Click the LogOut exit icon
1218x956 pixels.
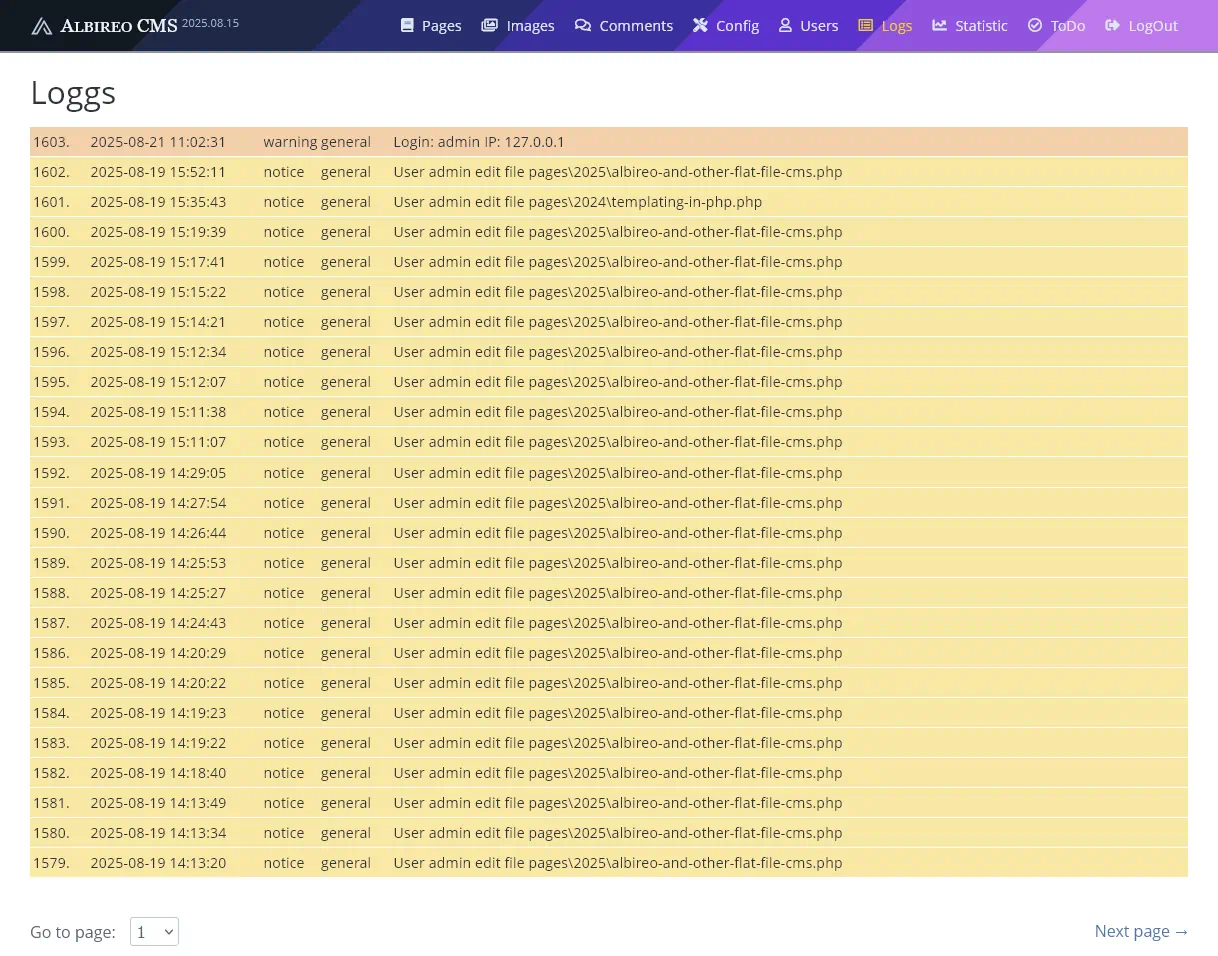tap(1113, 26)
